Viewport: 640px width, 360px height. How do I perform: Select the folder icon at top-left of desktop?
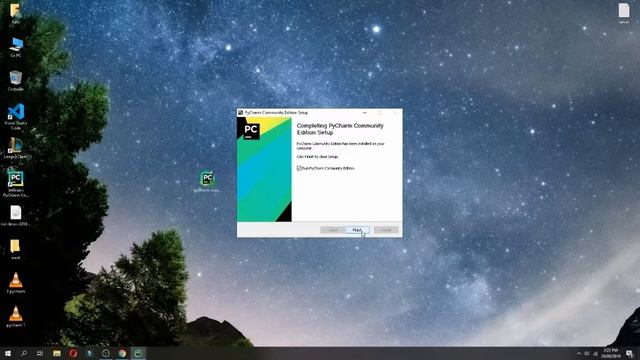point(15,13)
